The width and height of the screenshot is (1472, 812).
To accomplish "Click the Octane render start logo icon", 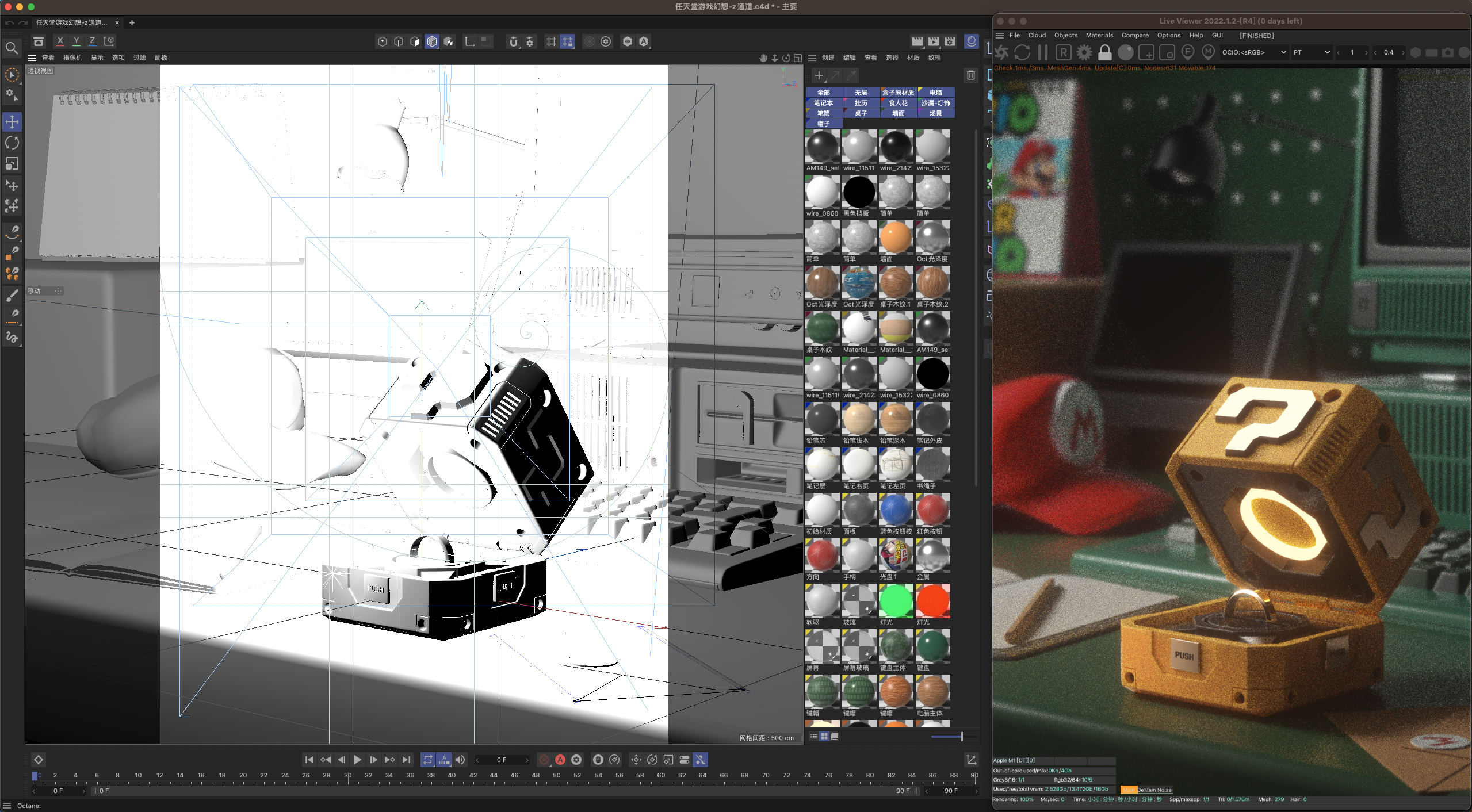I will click(x=1001, y=52).
